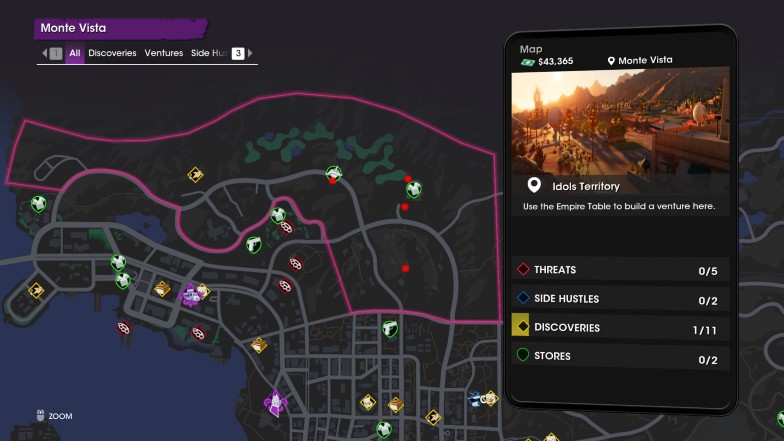
Task: Select the clothing store marker between the red dots
Action: (x=414, y=190)
